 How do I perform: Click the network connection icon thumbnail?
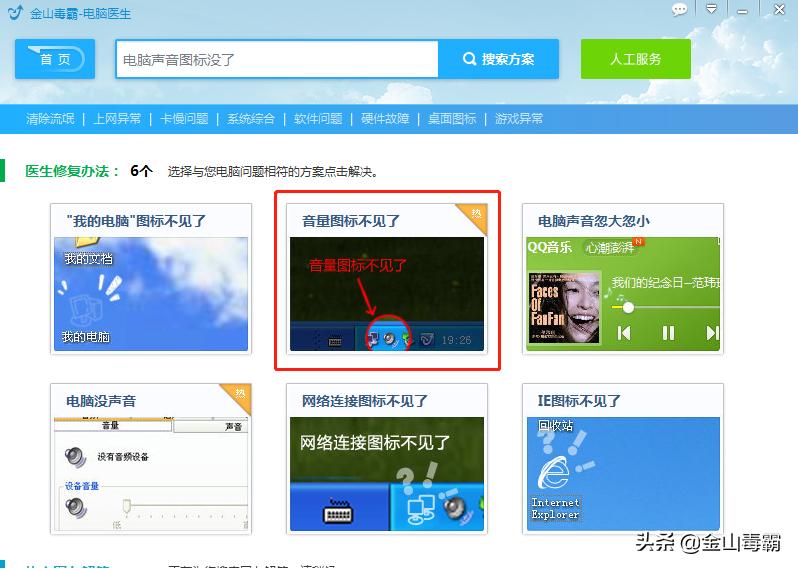[x=387, y=474]
